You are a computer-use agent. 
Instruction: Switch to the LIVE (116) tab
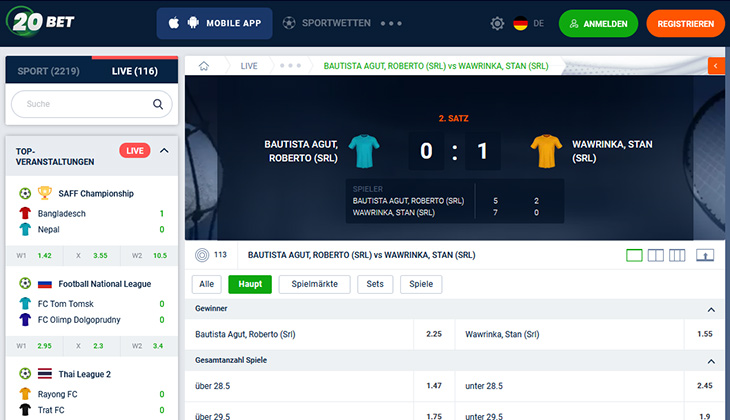point(135,71)
